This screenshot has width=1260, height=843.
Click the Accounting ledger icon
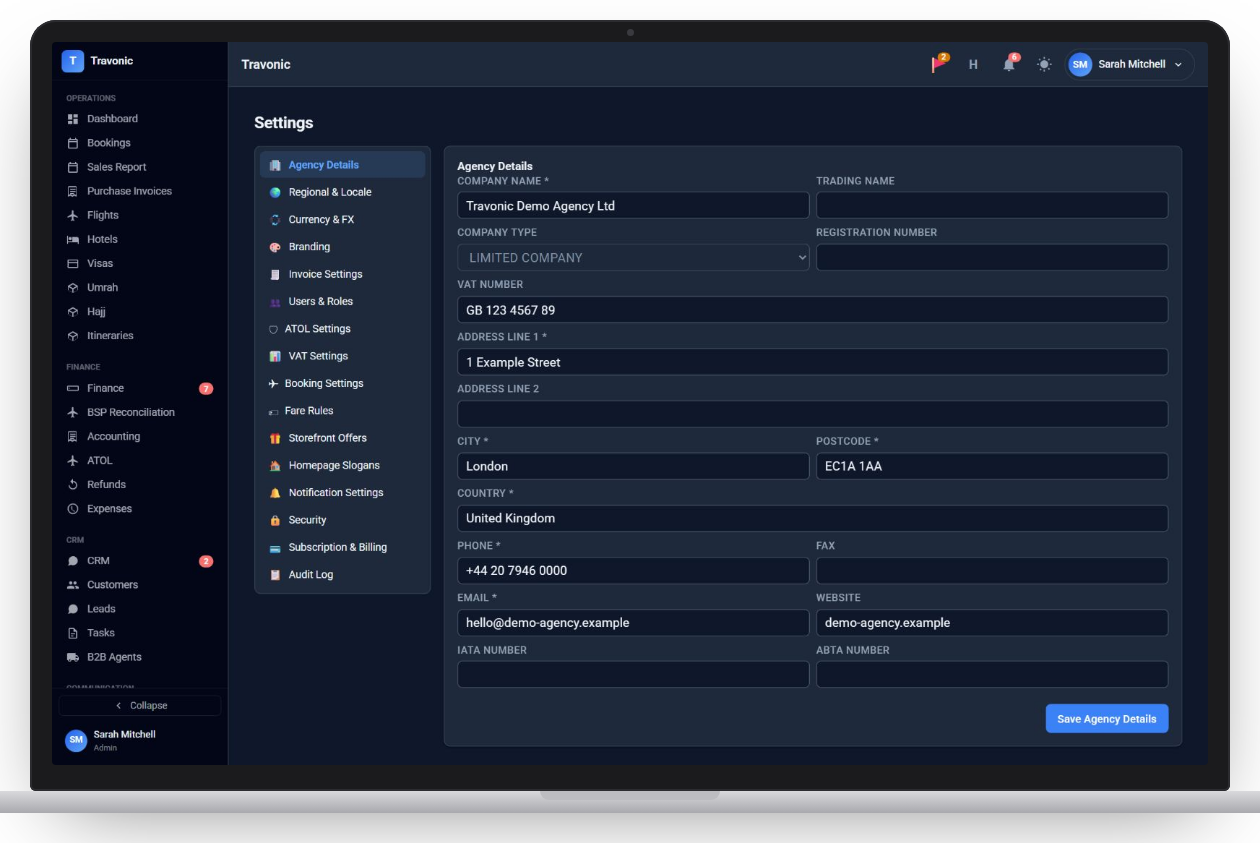pos(73,436)
